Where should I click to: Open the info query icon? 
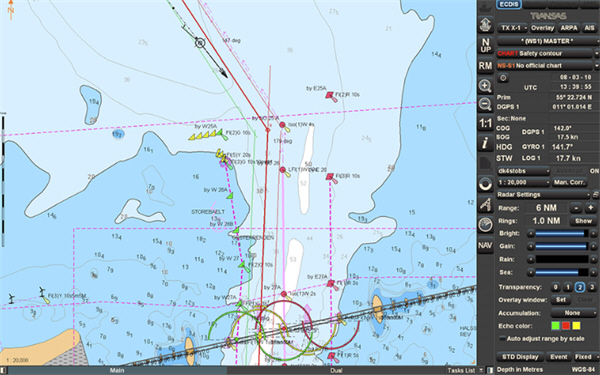click(485, 143)
